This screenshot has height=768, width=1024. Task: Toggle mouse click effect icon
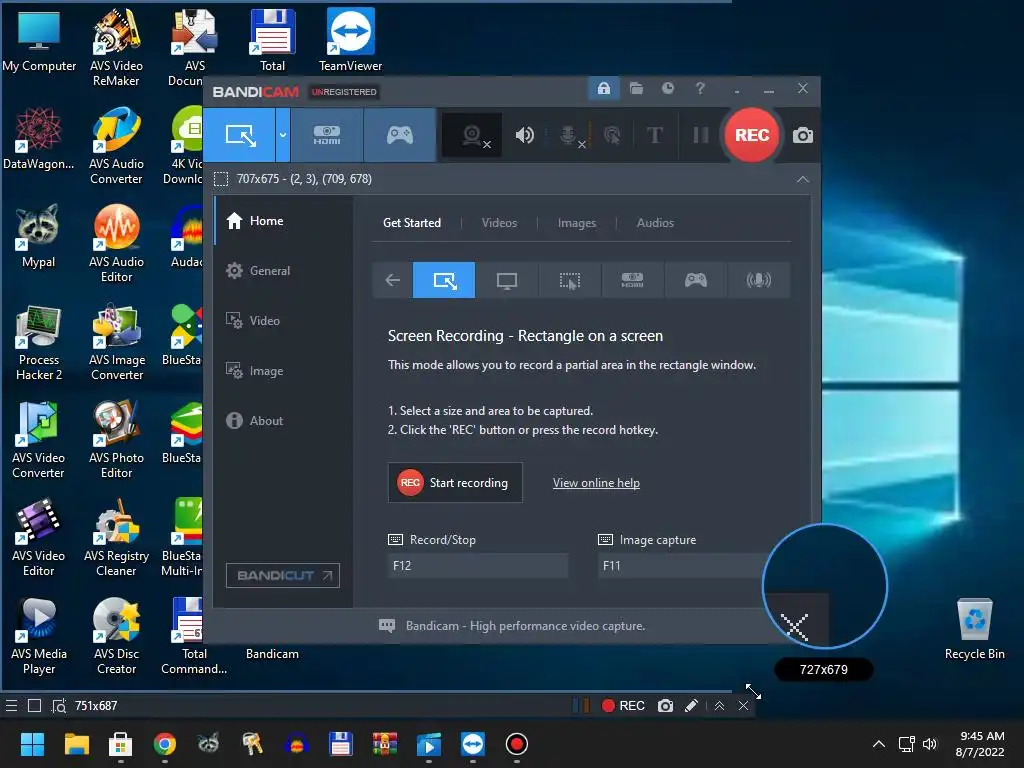612,135
